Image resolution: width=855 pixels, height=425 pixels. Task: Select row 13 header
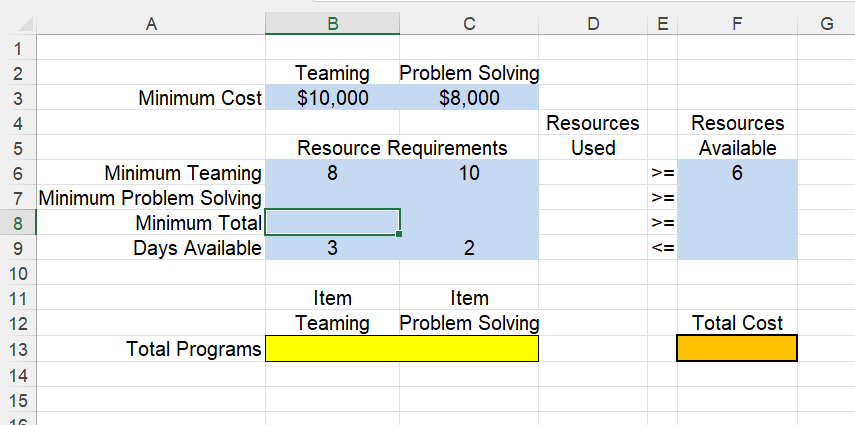coord(18,349)
